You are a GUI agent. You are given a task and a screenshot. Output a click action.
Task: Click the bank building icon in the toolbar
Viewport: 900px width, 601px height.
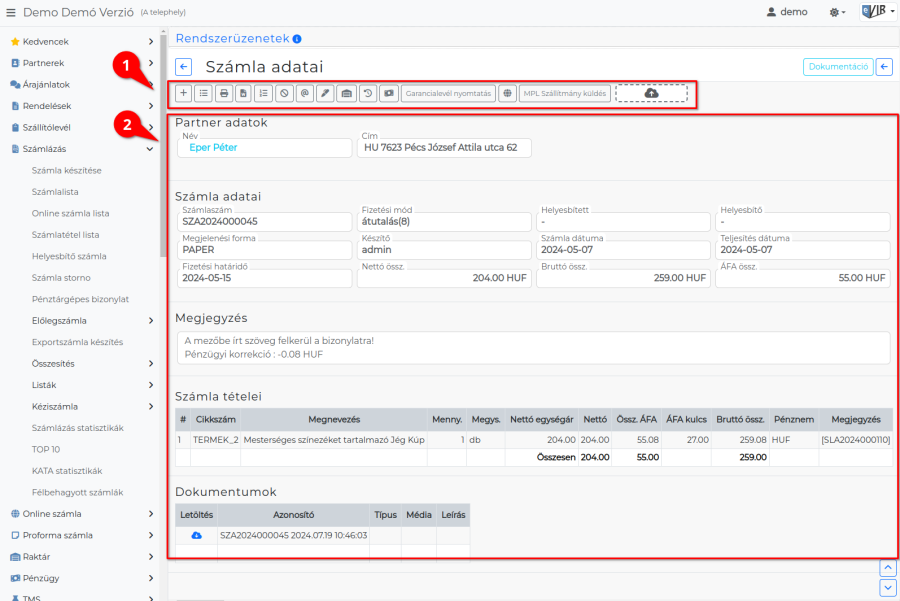[x=346, y=93]
